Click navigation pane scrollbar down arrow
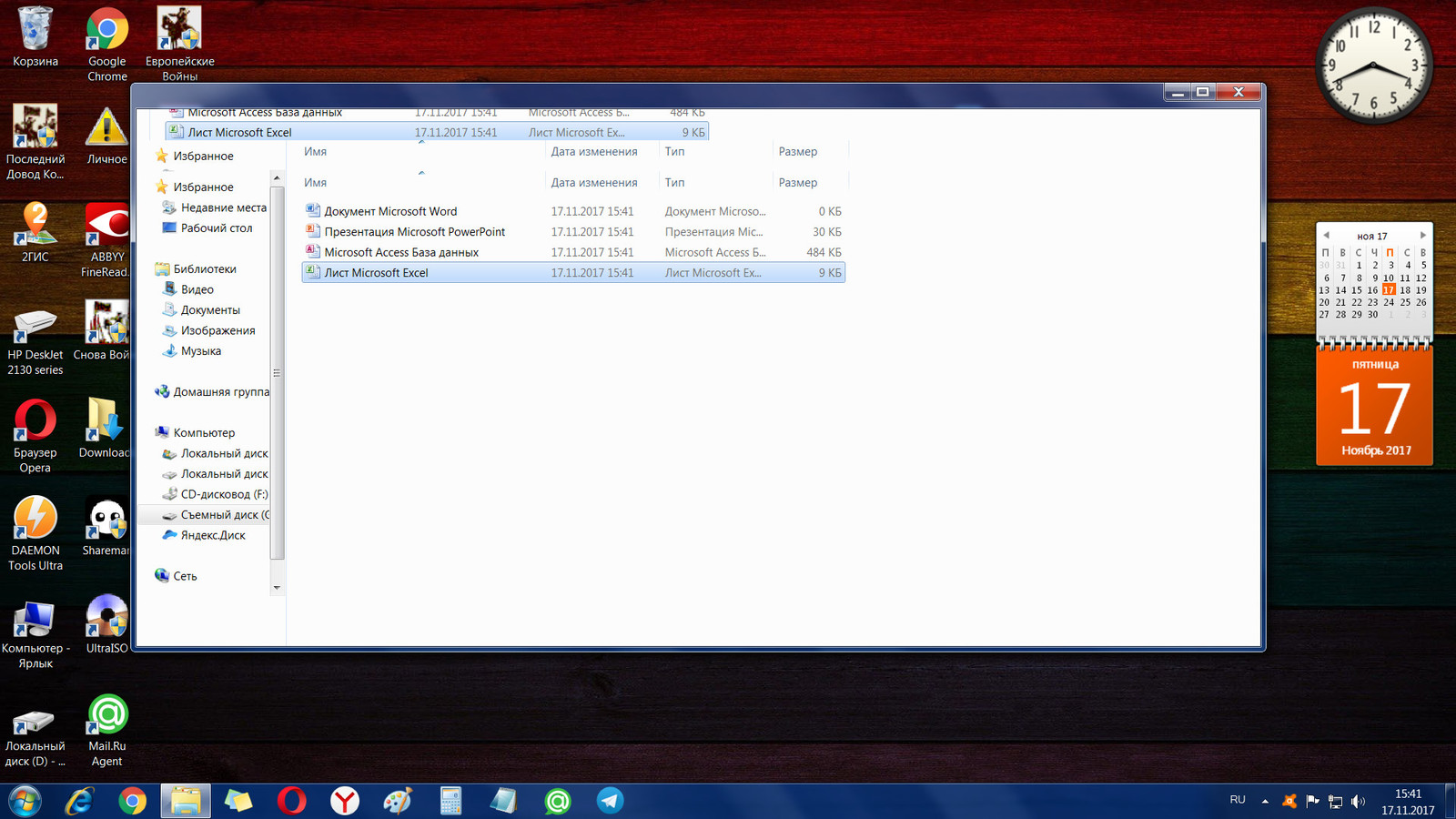 coord(277,588)
